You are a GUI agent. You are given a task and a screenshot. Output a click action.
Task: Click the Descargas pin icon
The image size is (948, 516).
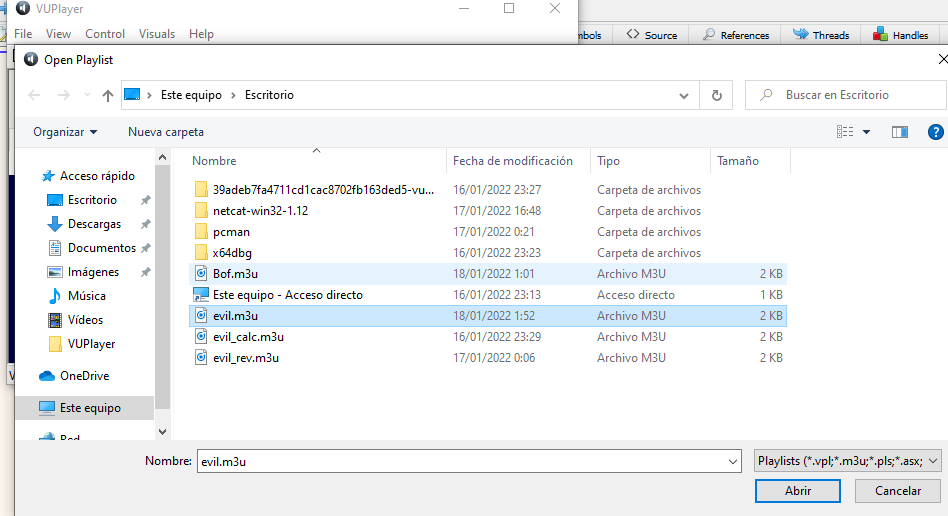click(x=145, y=224)
